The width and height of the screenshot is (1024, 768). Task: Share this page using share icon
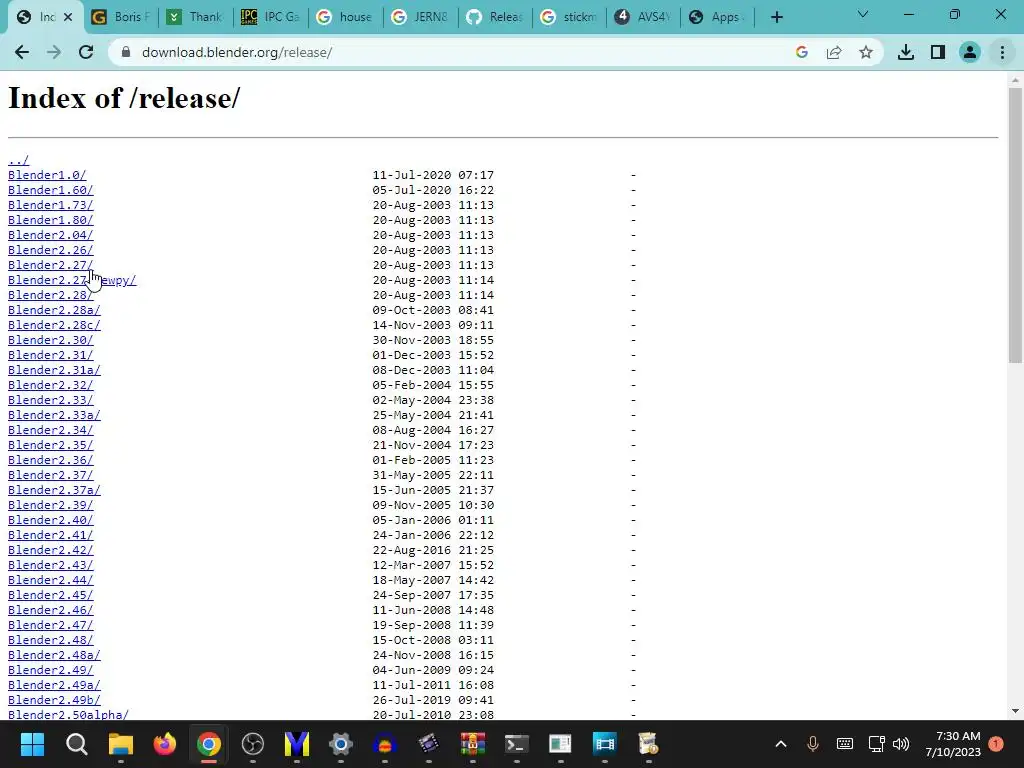tap(834, 52)
